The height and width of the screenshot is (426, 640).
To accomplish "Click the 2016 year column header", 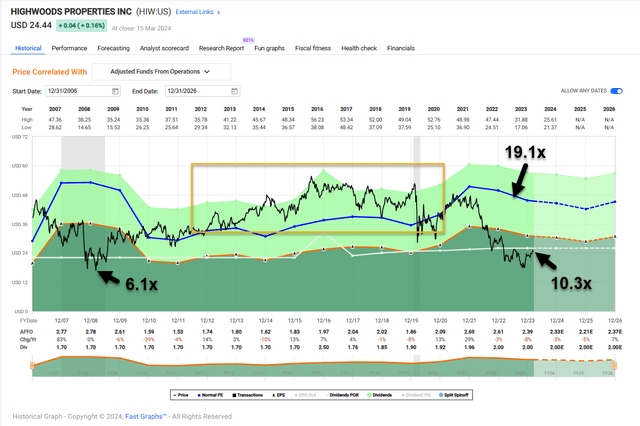I will click(317, 109).
